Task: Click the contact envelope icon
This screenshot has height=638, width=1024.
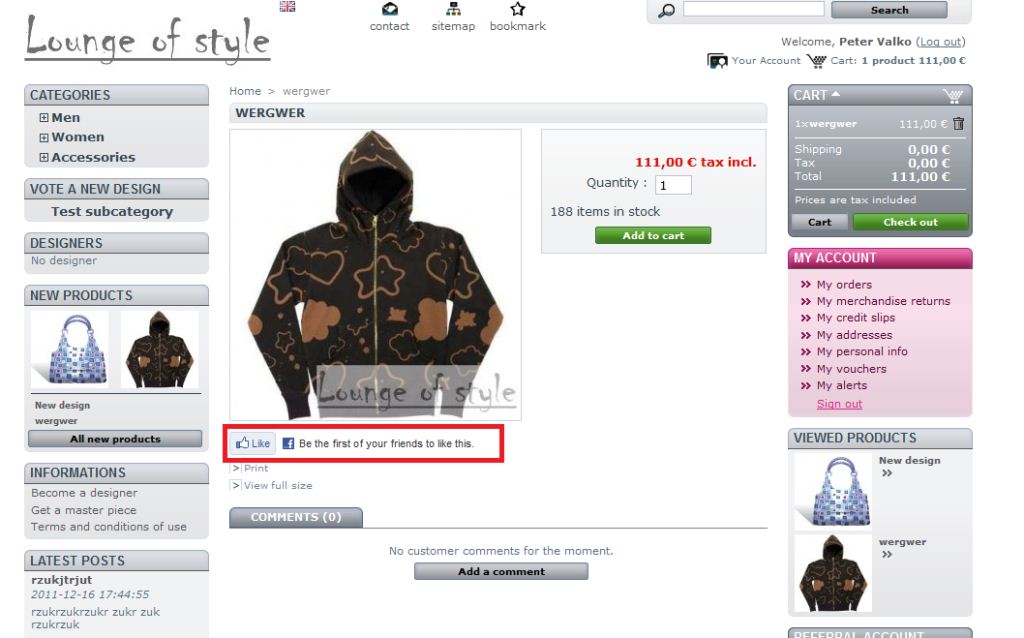Action: (x=390, y=9)
